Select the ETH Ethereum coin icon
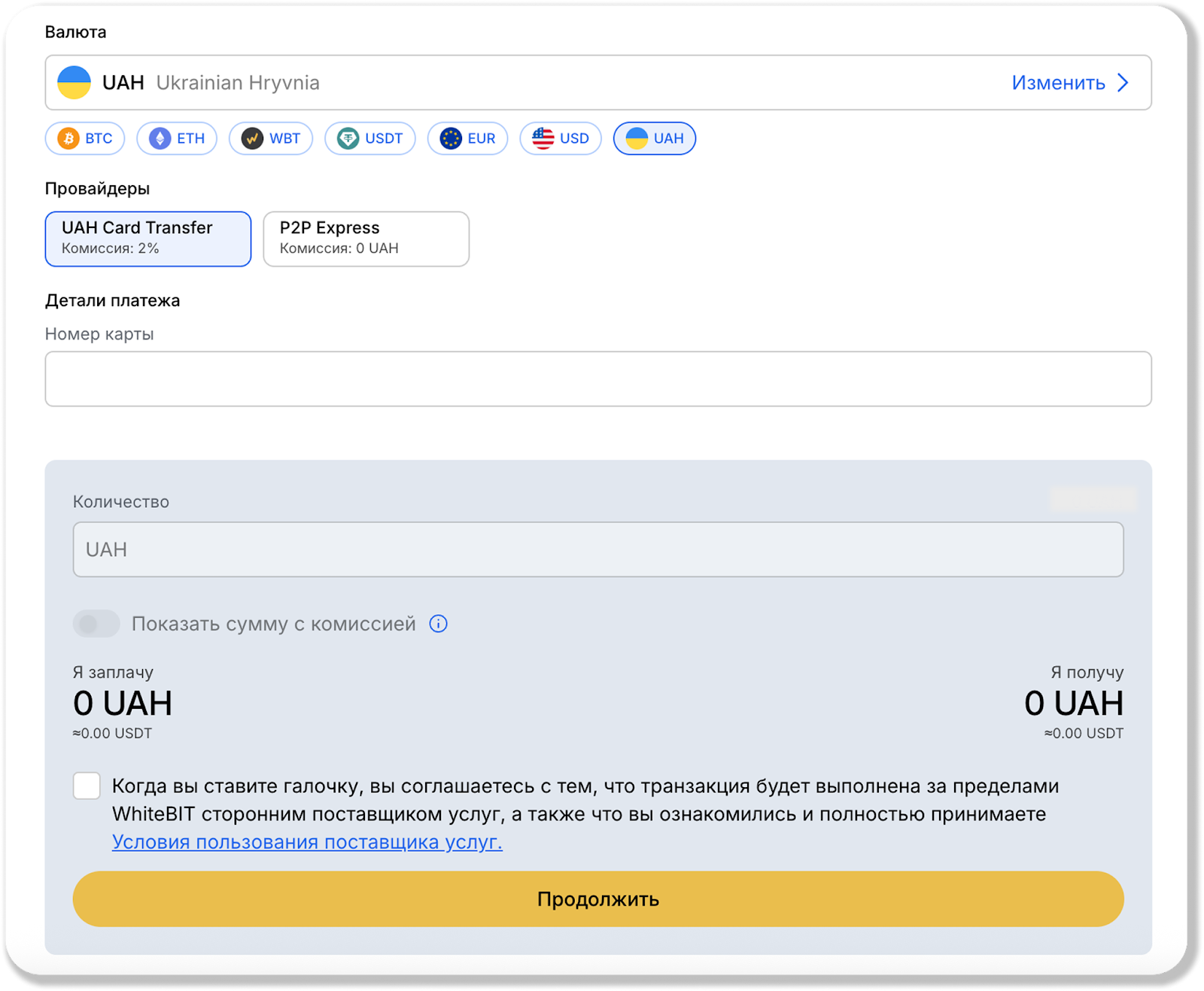Viewport: 1204px width, 991px height. pos(160,138)
